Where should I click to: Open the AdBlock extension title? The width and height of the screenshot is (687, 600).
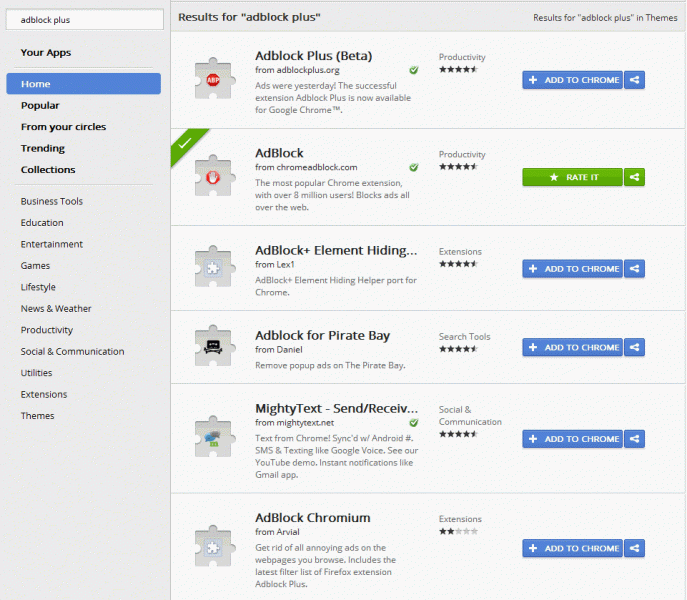coord(279,153)
